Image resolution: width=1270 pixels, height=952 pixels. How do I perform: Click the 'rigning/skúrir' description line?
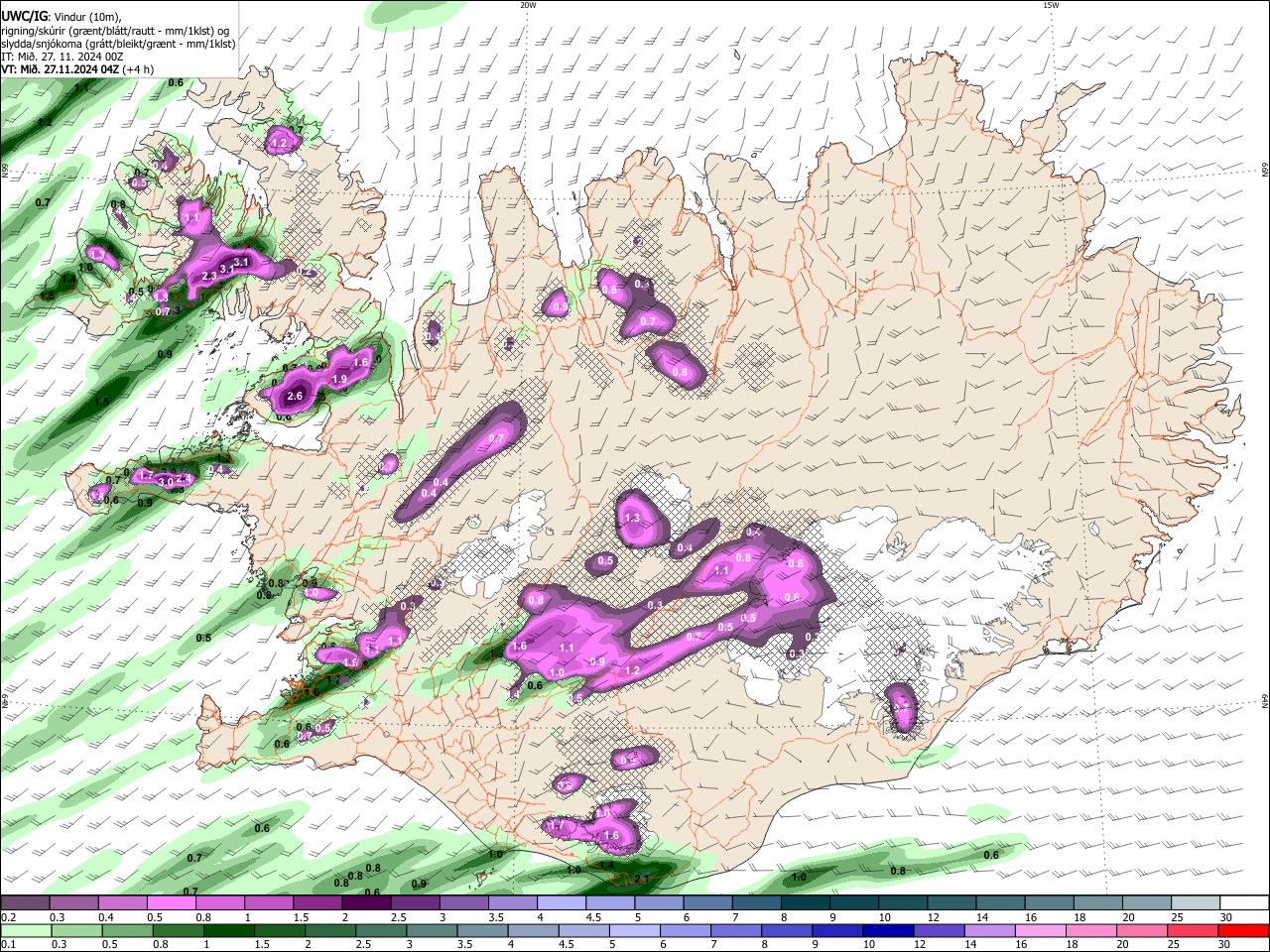click(x=114, y=31)
